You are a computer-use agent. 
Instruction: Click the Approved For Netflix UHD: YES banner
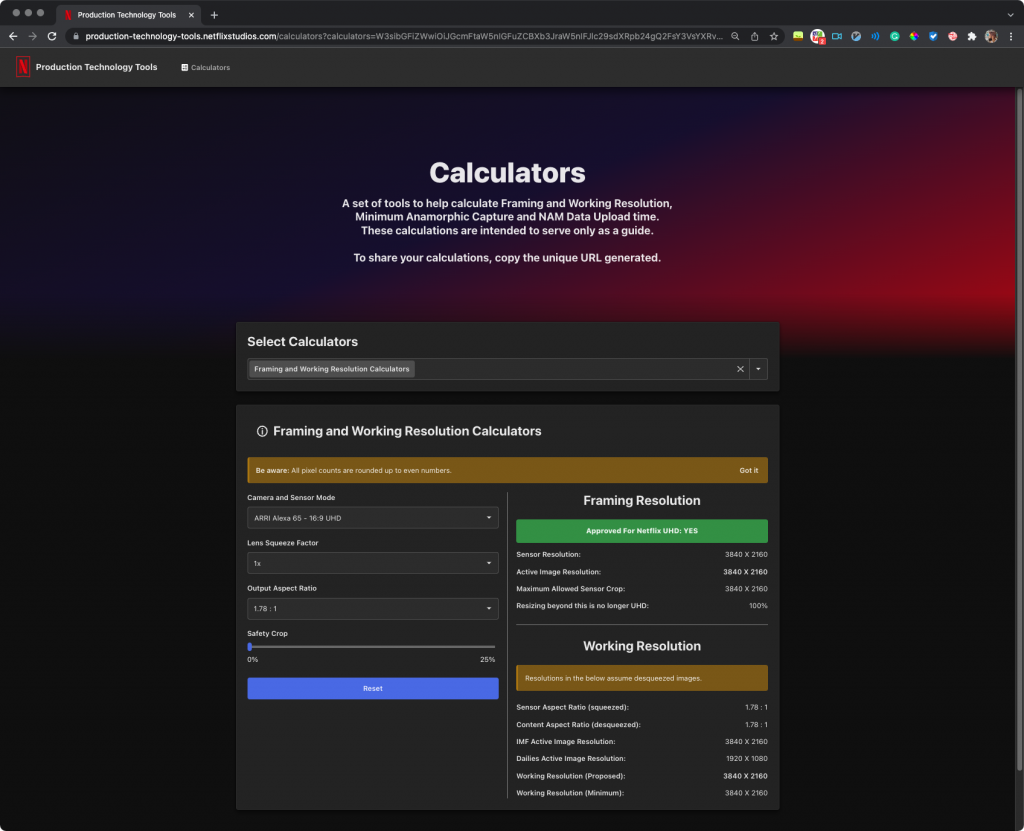pyautogui.click(x=641, y=531)
